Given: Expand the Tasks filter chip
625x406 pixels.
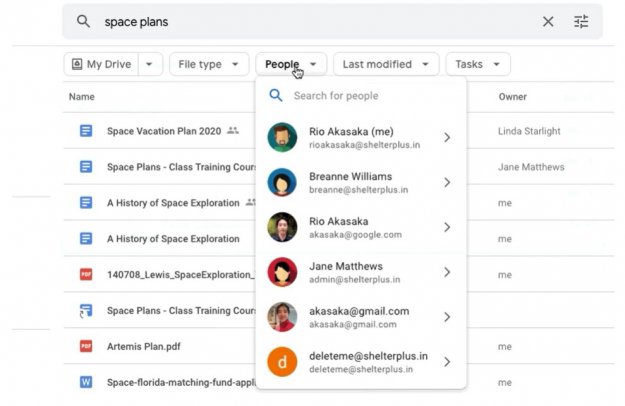Looking at the screenshot, I should click(x=477, y=65).
